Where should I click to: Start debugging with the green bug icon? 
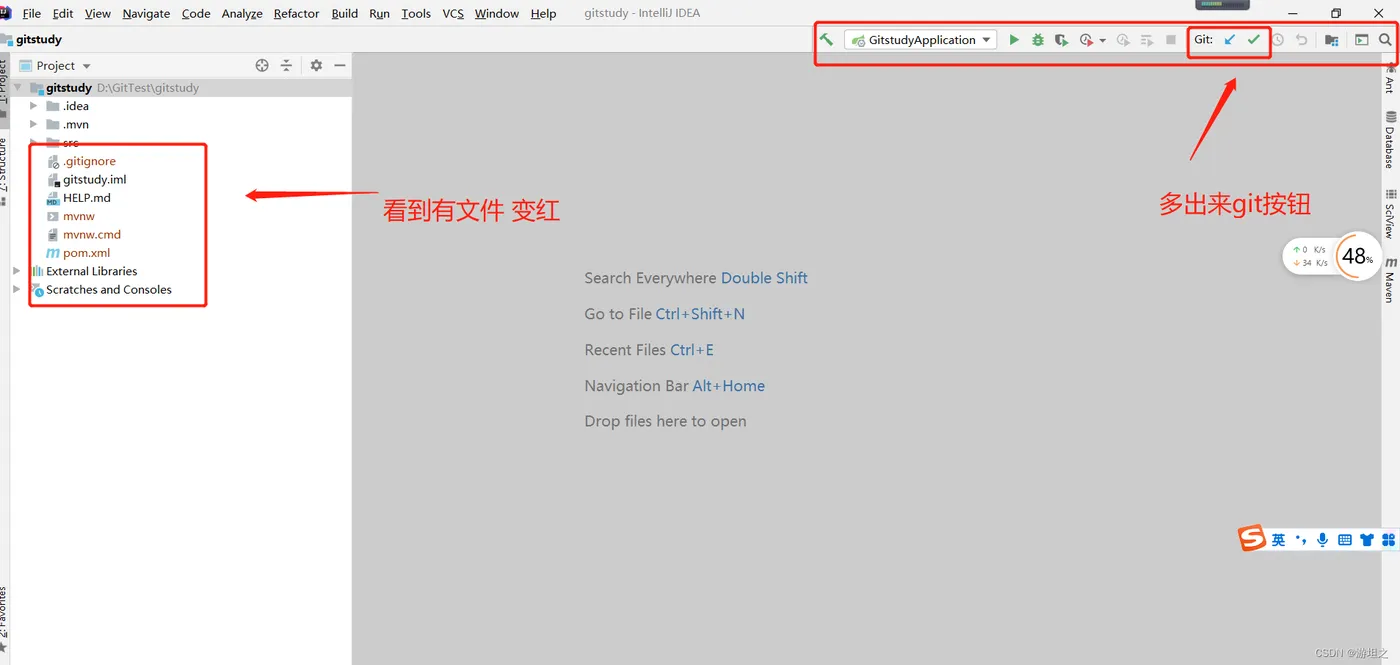point(1038,40)
